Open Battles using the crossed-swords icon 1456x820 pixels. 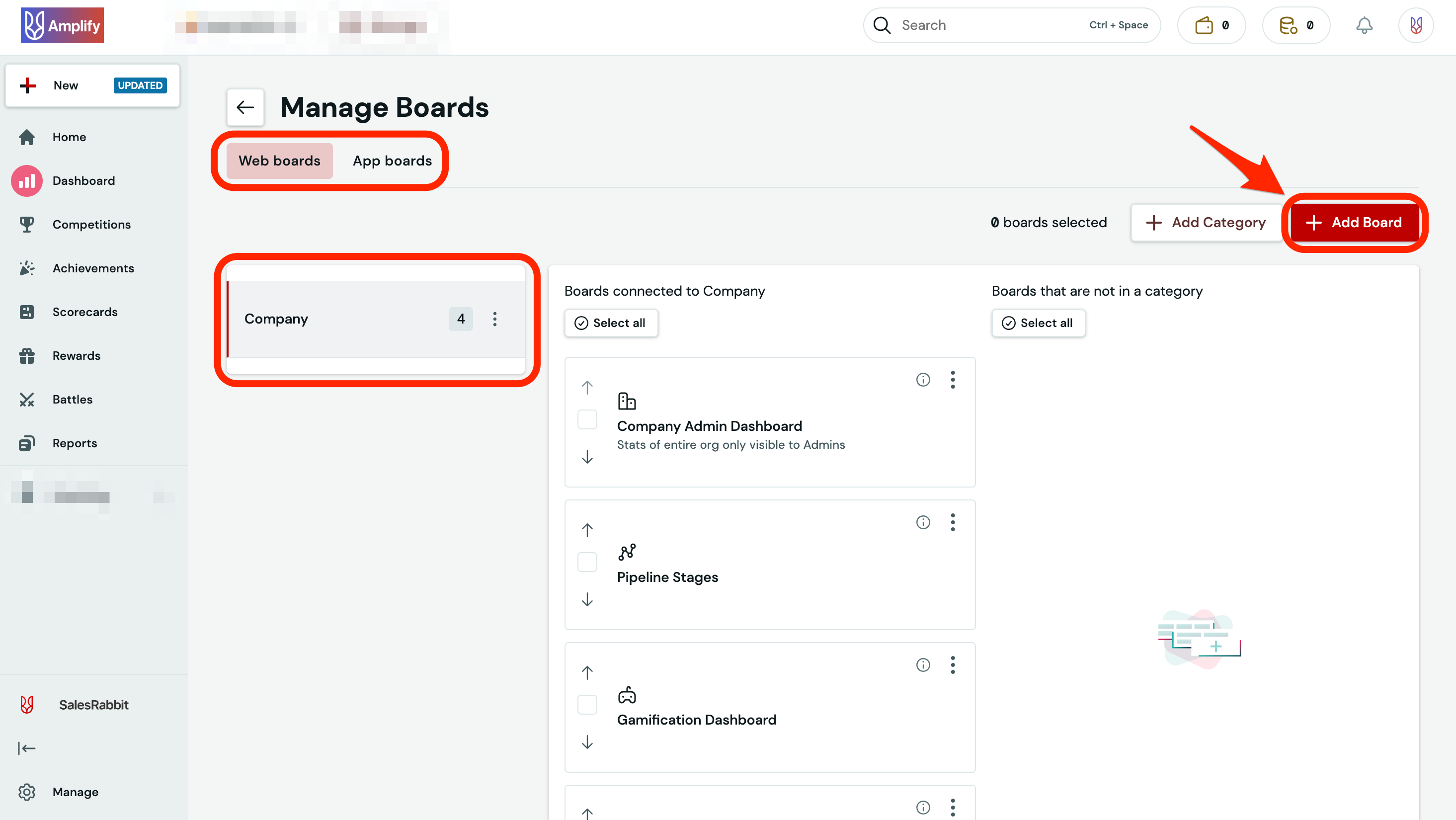[x=26, y=399]
